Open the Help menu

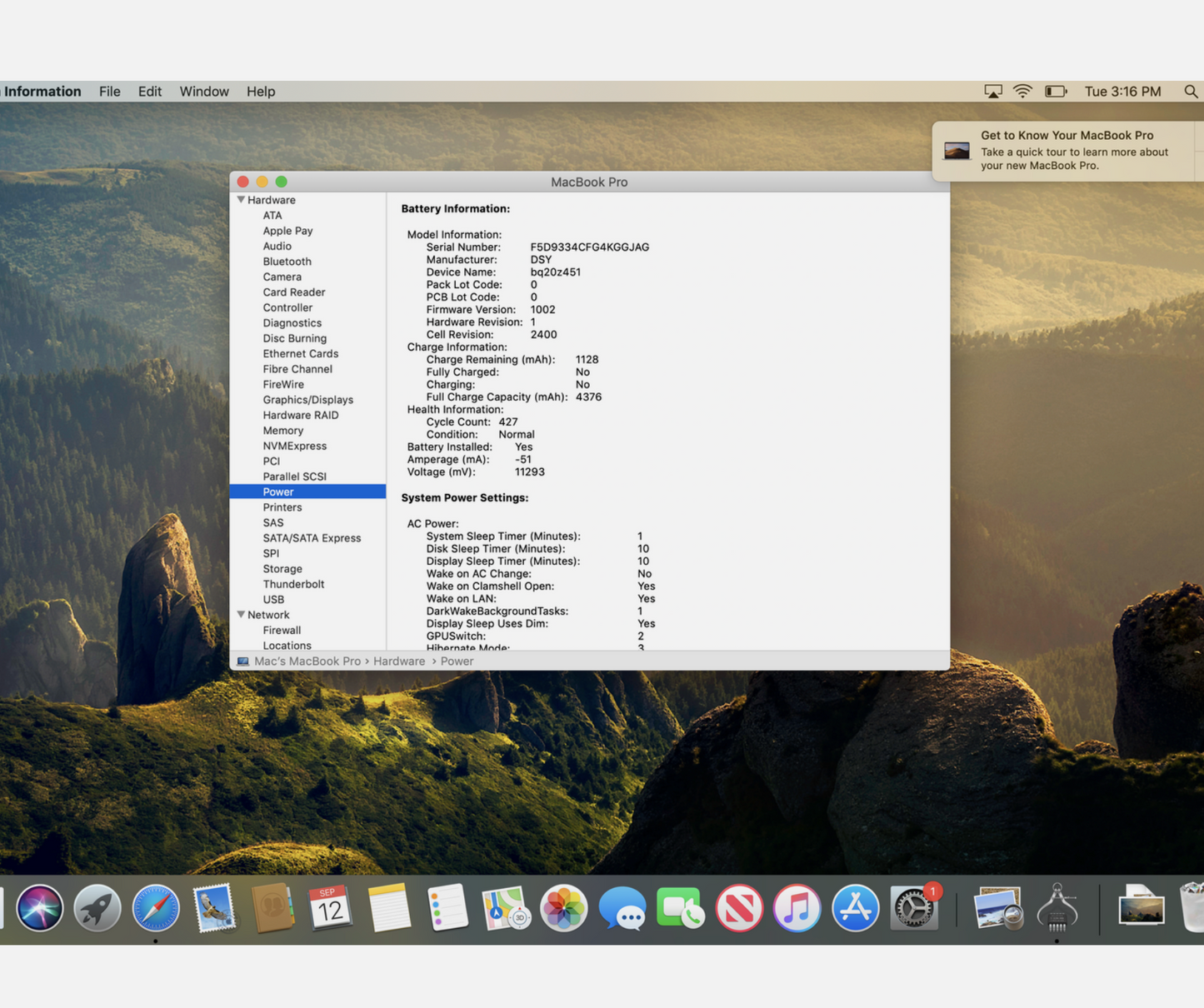pyautogui.click(x=261, y=92)
